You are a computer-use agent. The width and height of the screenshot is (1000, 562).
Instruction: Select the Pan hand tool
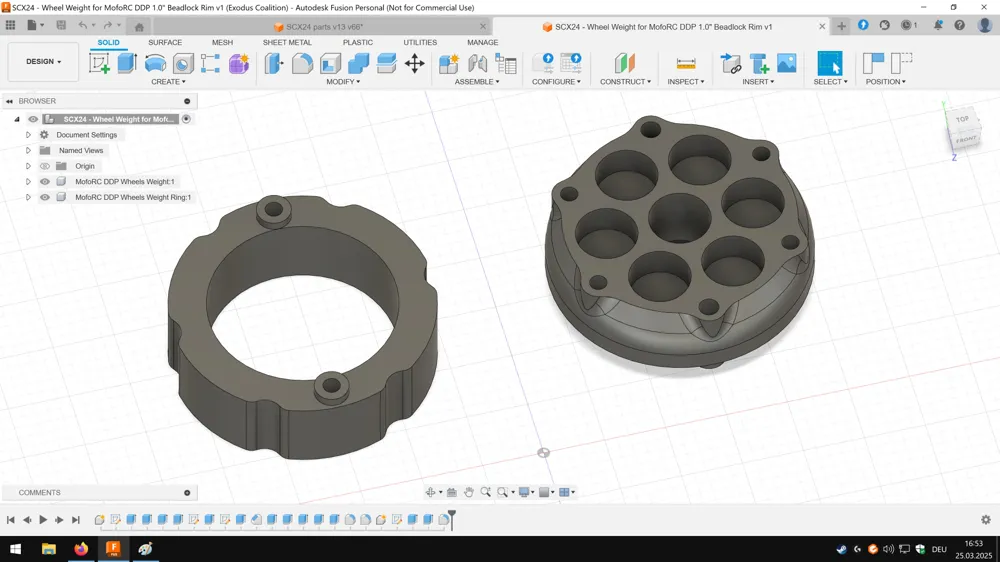469,492
